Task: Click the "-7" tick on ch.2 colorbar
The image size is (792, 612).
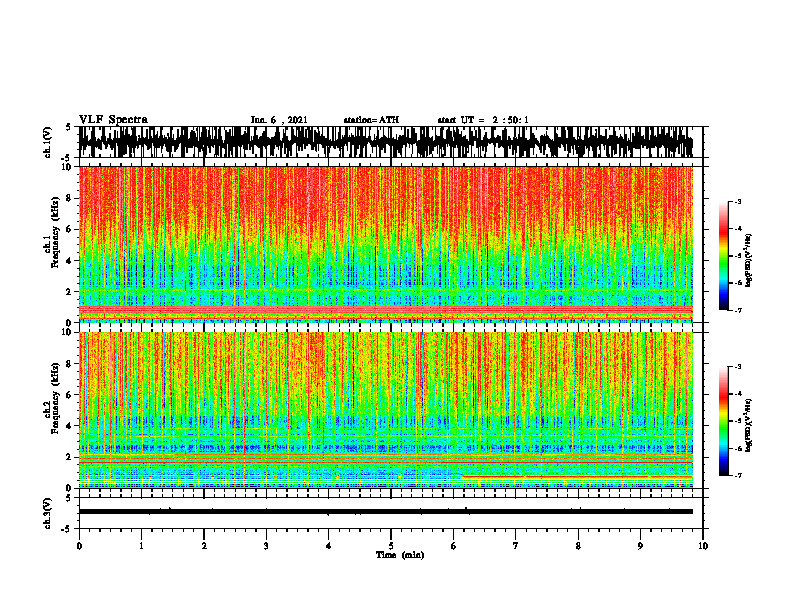Action: click(x=737, y=475)
